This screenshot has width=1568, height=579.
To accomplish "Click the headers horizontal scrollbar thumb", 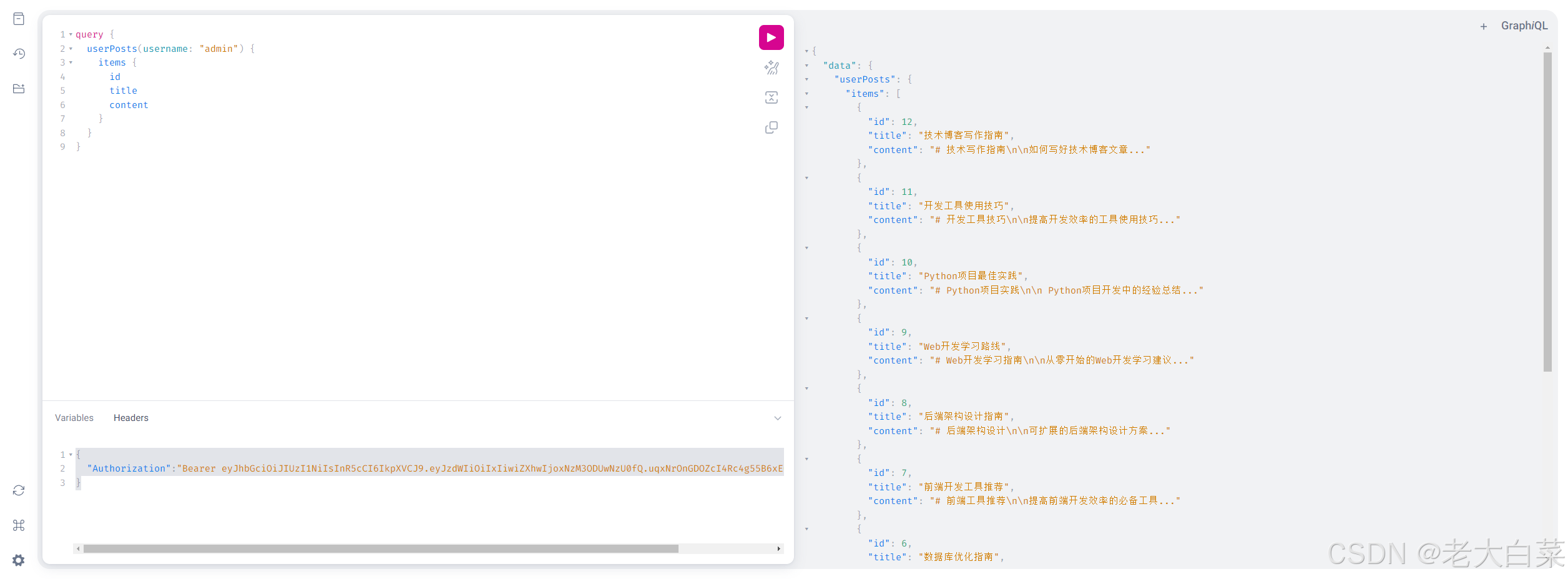I will point(381,548).
